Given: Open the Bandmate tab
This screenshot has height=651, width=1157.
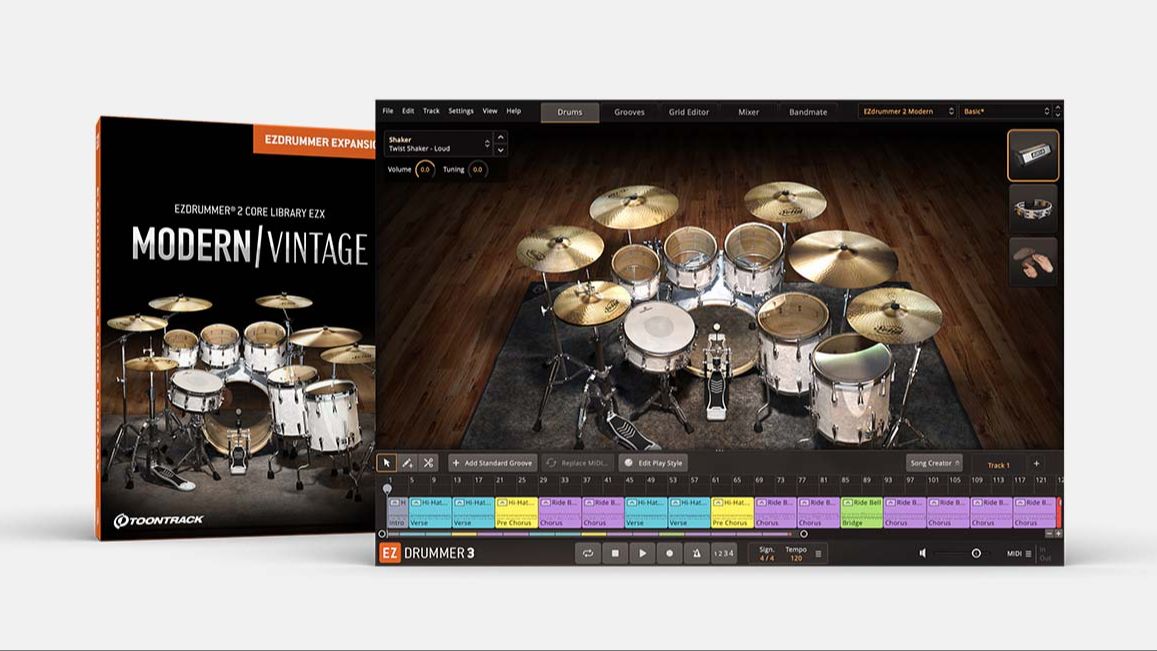Looking at the screenshot, I should (x=808, y=112).
